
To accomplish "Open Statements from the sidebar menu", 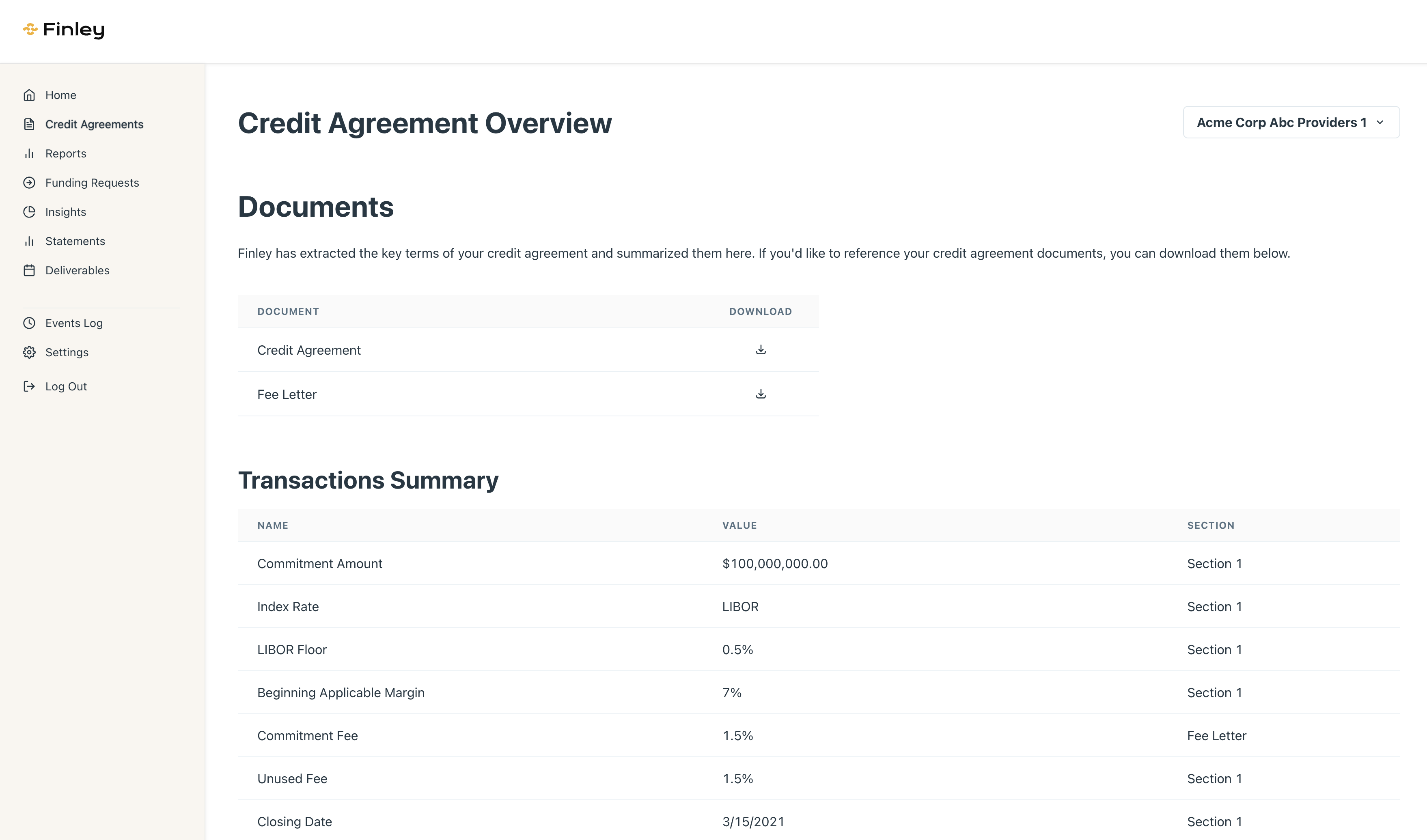I will [x=75, y=242].
